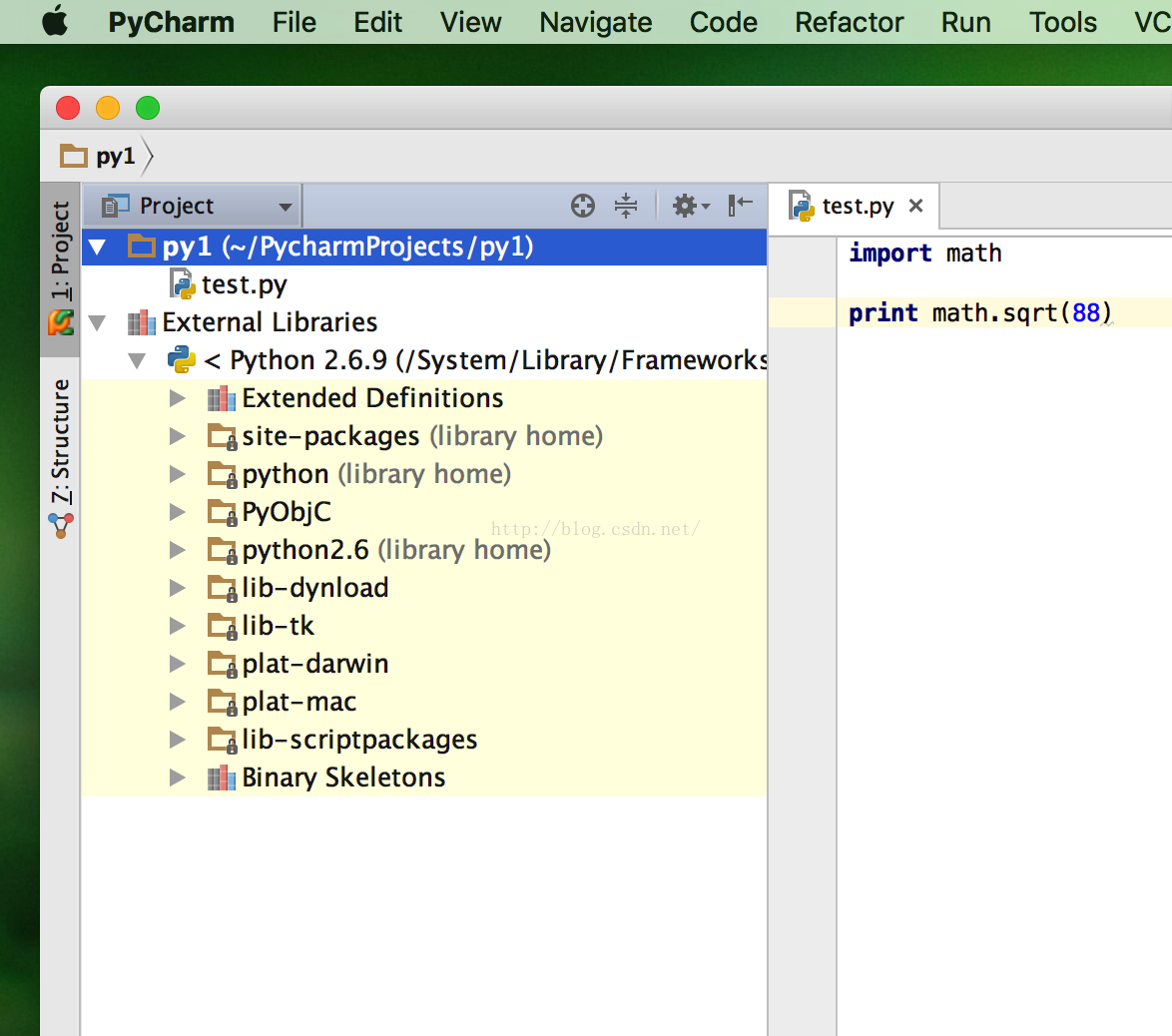The image size is (1172, 1036).
Task: Click the External Libraries icon
Action: pos(142,323)
